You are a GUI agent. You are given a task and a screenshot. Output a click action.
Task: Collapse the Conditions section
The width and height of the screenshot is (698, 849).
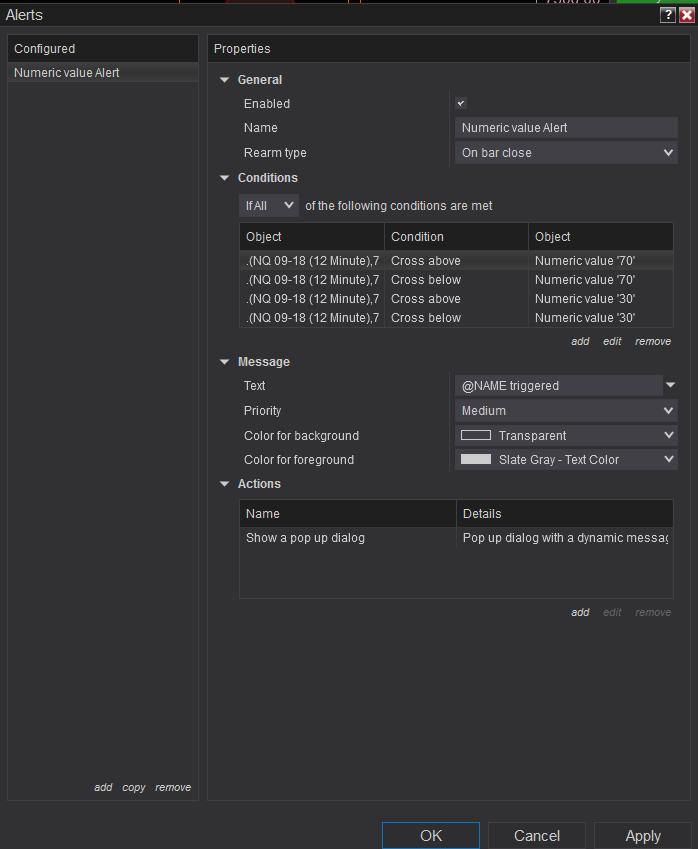[x=224, y=178]
